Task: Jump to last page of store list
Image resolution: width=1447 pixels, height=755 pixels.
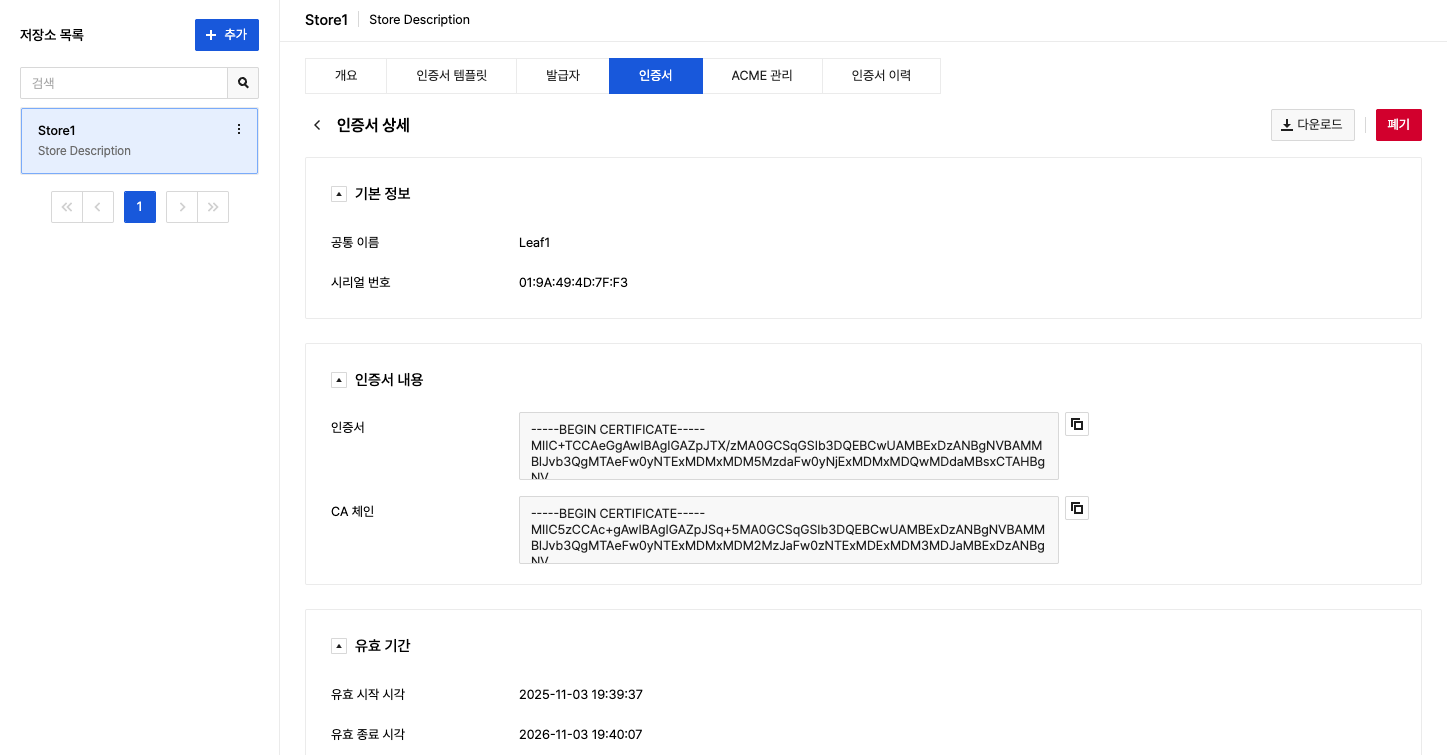Action: (213, 207)
